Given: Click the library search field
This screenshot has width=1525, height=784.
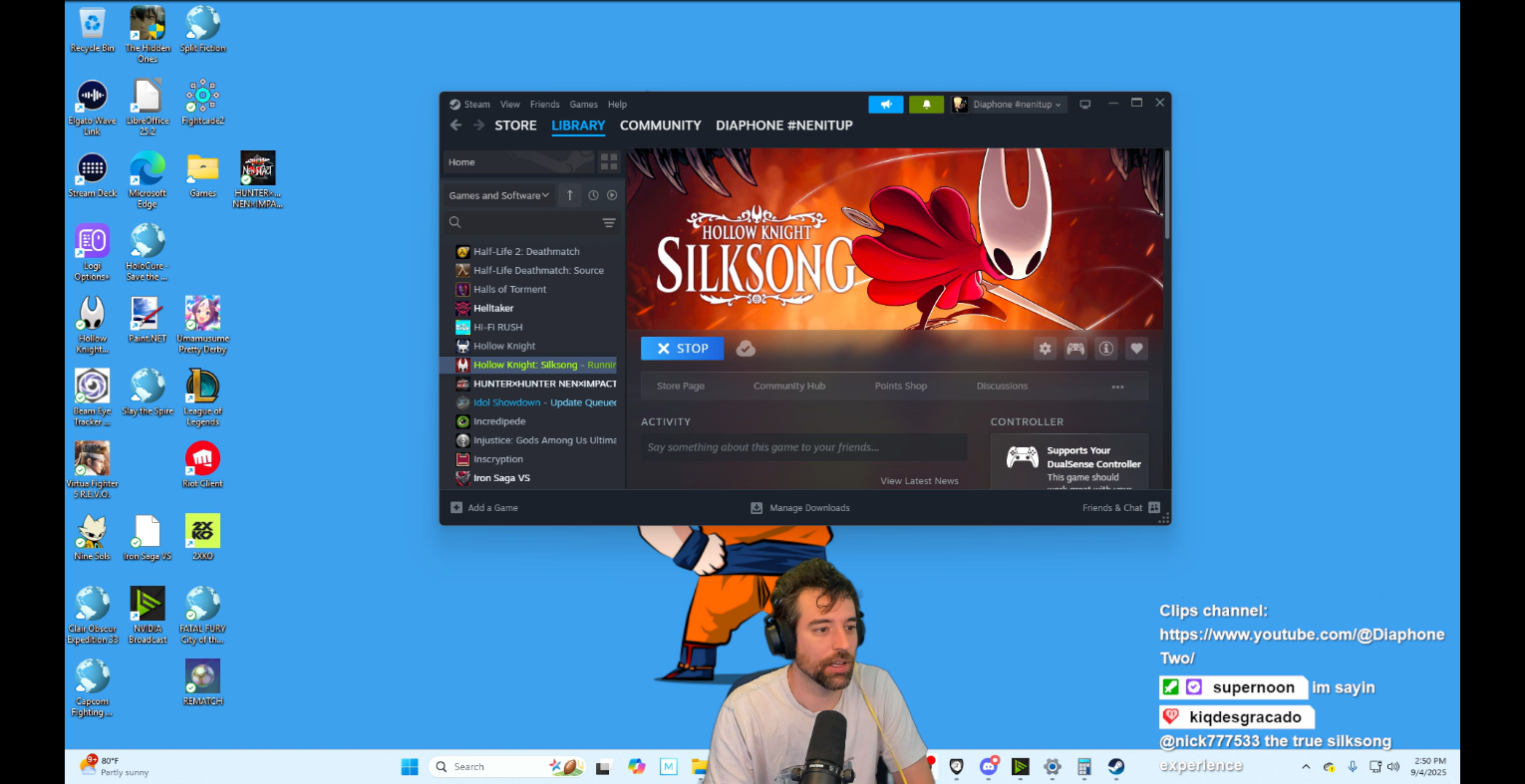Looking at the screenshot, I should coord(523,222).
